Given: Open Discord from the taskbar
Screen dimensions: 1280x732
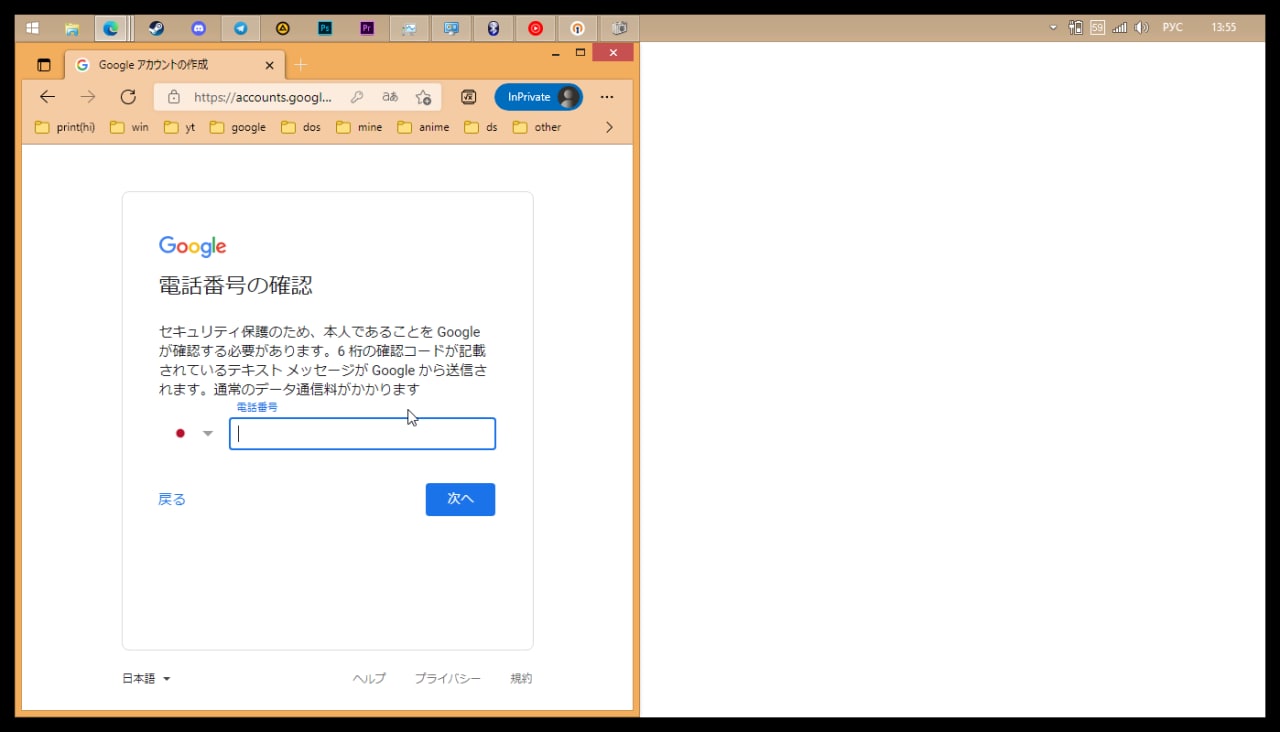Looking at the screenshot, I should (198, 28).
